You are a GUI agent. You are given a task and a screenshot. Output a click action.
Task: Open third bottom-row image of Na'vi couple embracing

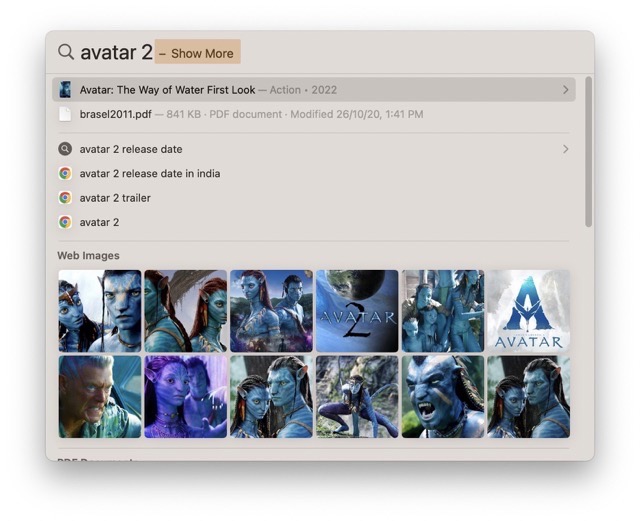point(271,397)
